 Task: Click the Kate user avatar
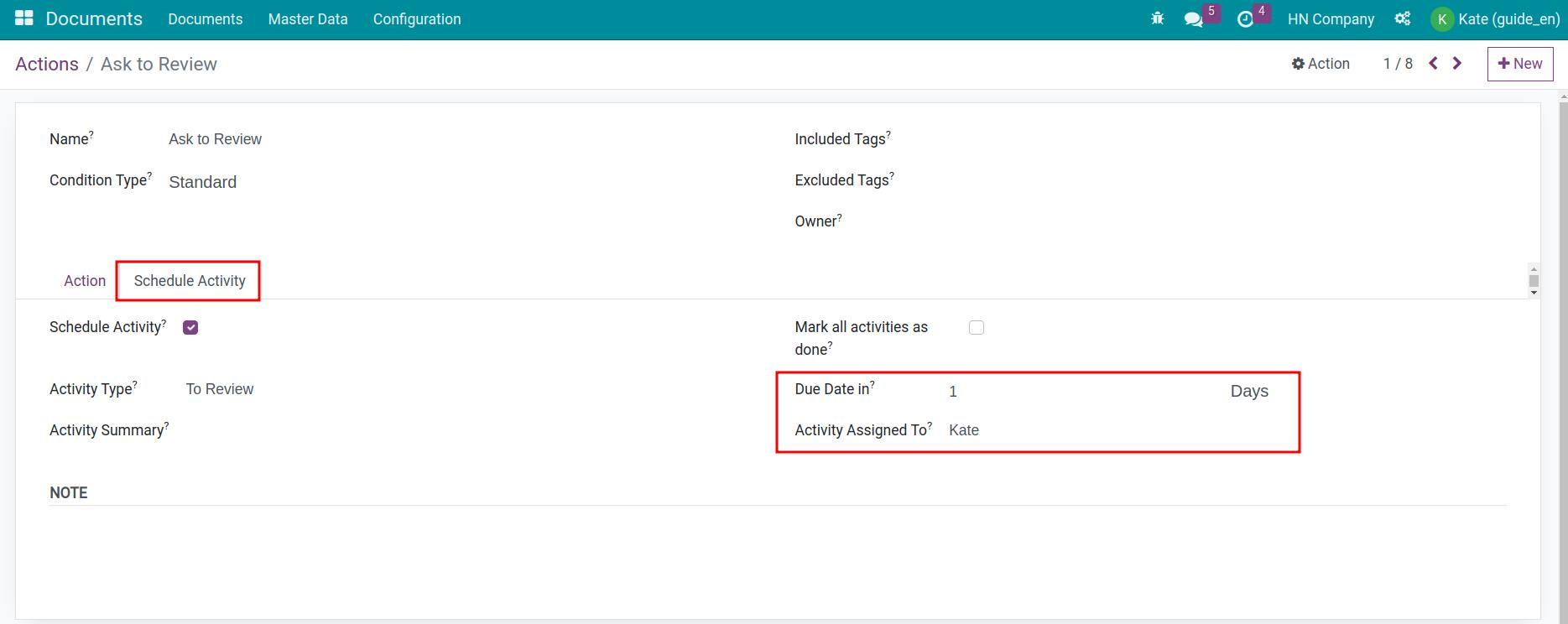click(x=1441, y=19)
